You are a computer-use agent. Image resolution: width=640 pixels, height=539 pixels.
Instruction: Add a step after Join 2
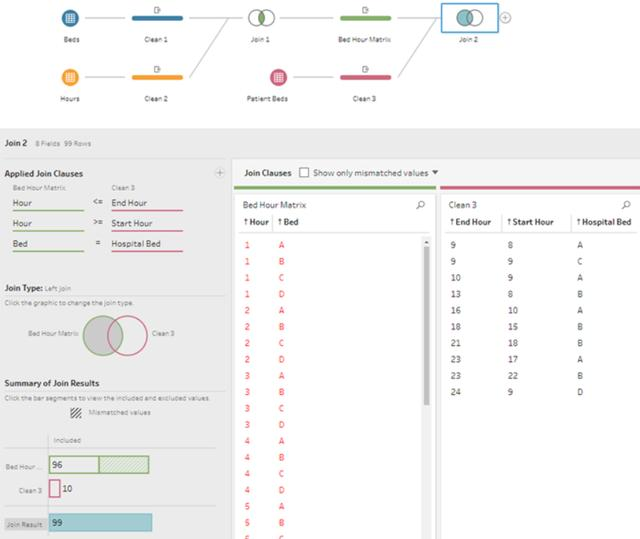point(505,18)
